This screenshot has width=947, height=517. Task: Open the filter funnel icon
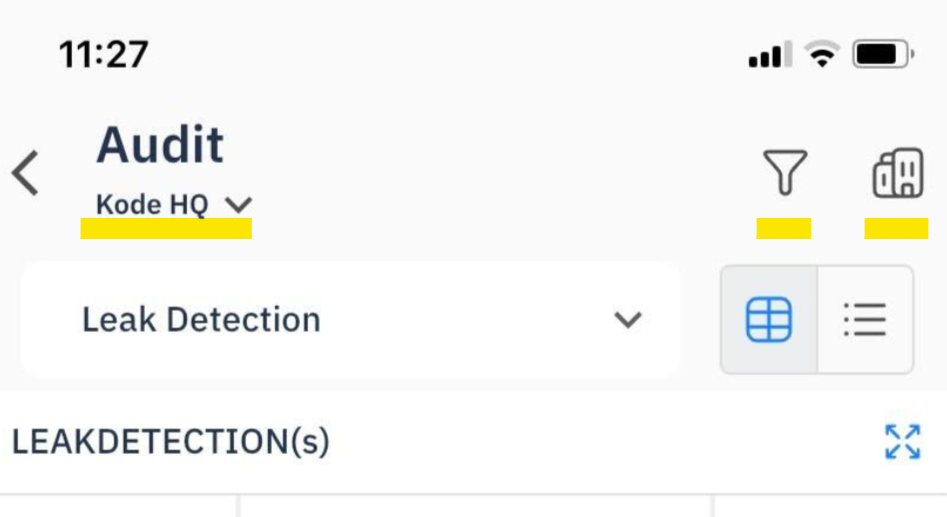point(785,173)
